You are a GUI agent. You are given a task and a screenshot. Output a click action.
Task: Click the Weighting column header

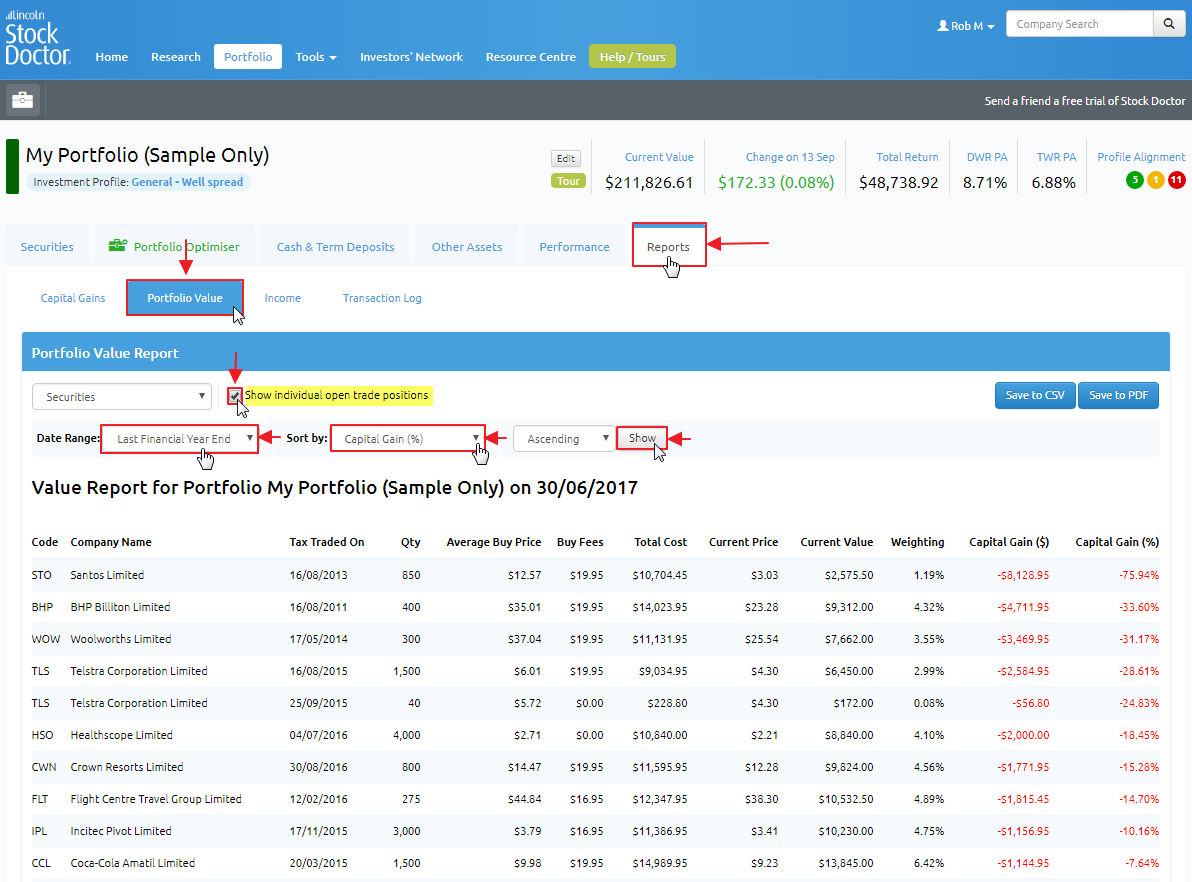[x=918, y=542]
